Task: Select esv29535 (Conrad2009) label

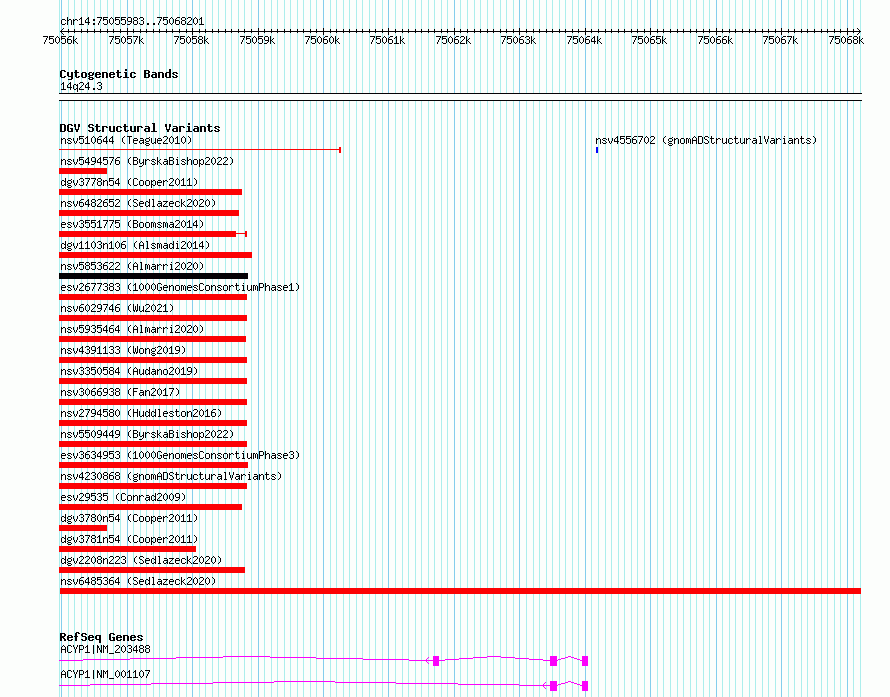Action: point(123,497)
